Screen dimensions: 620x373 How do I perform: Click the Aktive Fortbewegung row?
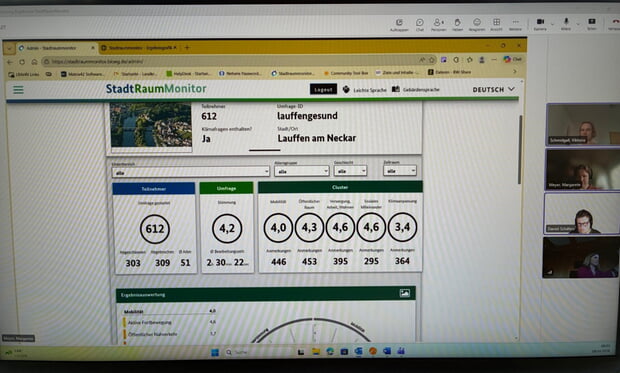tap(170, 322)
